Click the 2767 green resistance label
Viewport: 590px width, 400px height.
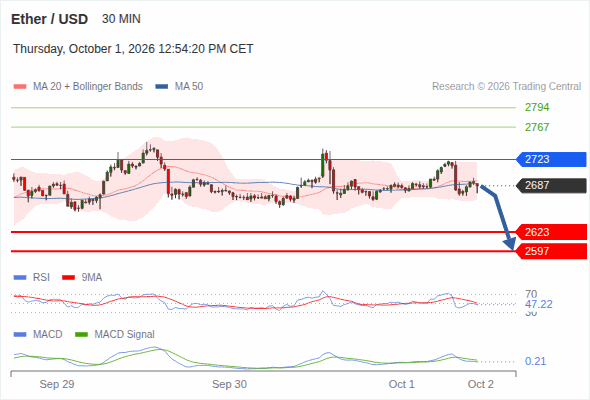[x=537, y=127]
